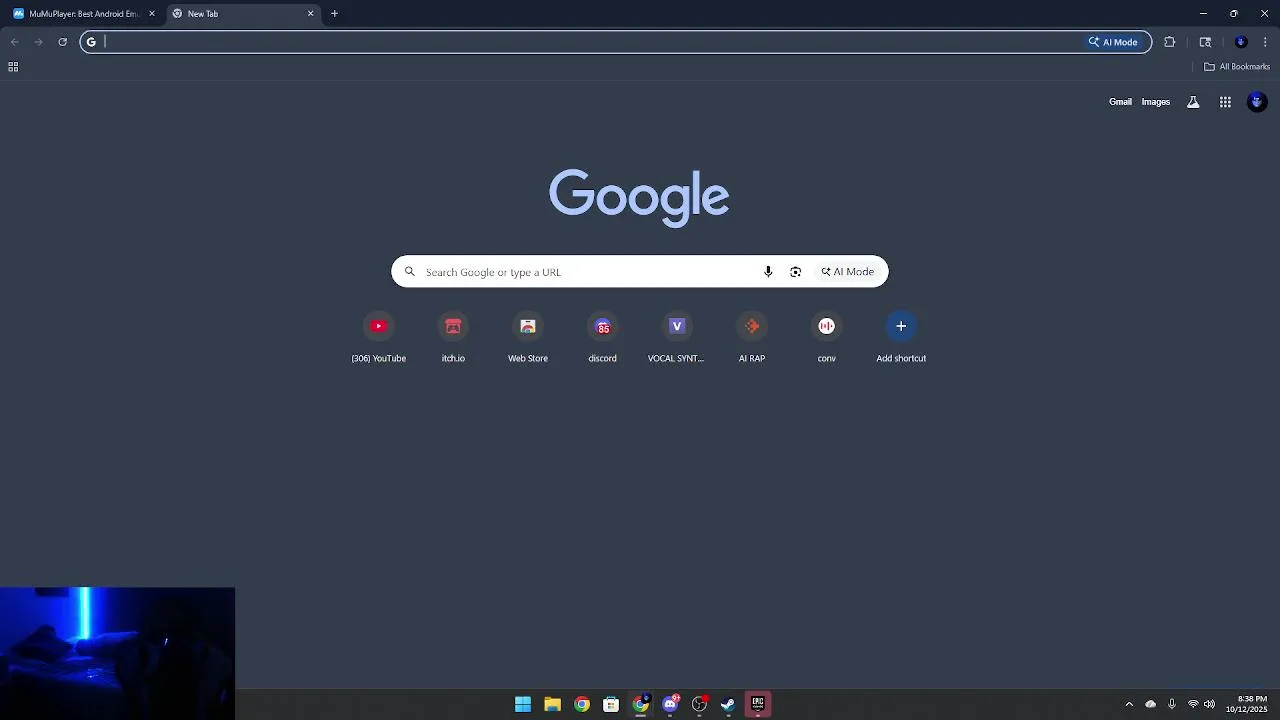Viewport: 1280px width, 720px height.
Task: Open the YouTube shortcut
Action: (x=379, y=338)
